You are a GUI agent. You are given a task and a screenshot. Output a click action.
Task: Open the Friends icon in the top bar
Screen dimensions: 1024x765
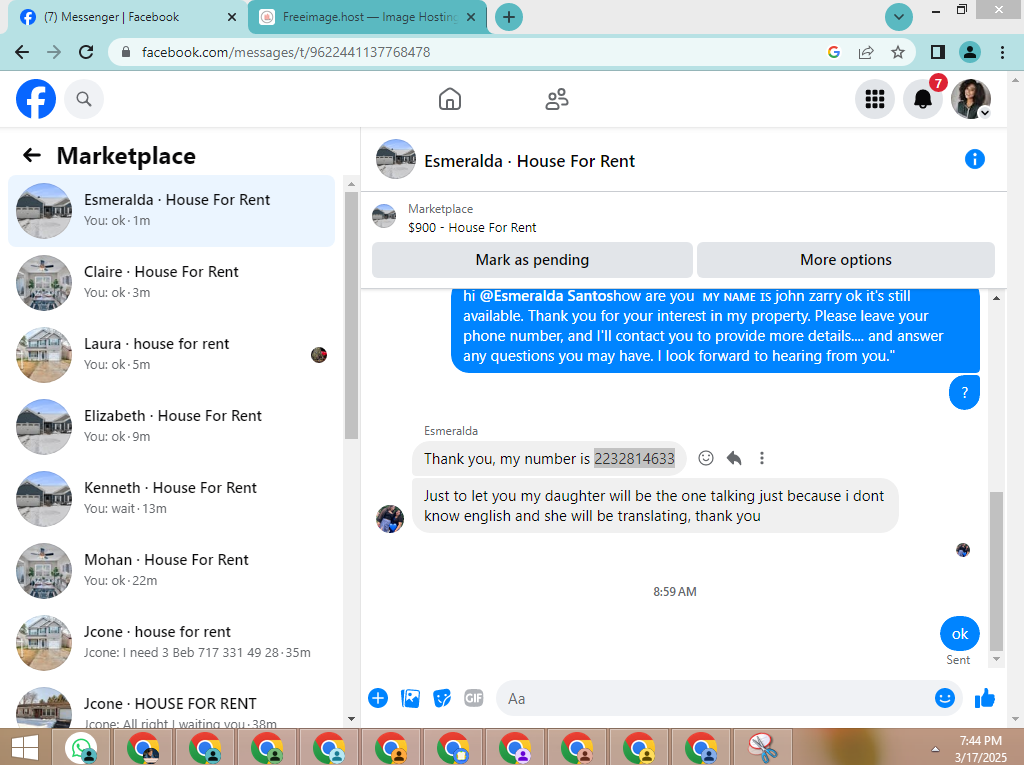pyautogui.click(x=557, y=99)
